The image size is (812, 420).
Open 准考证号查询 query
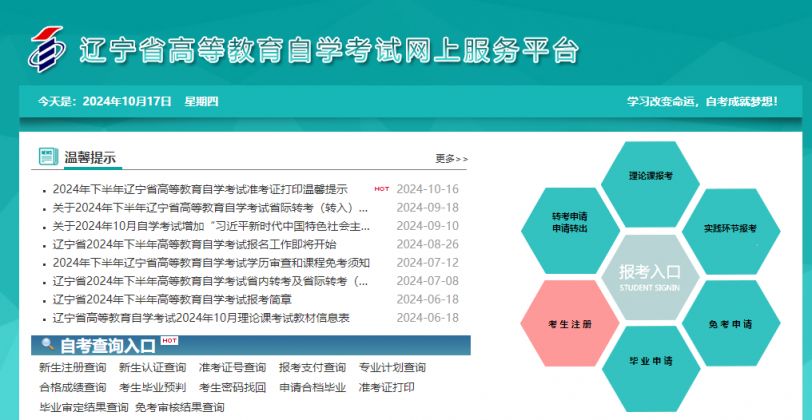(x=232, y=368)
